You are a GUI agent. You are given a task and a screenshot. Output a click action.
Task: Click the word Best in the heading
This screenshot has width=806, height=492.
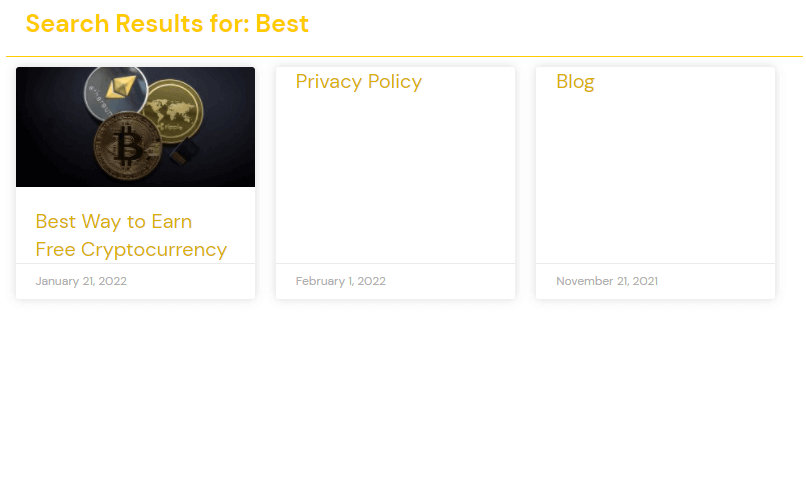point(282,24)
